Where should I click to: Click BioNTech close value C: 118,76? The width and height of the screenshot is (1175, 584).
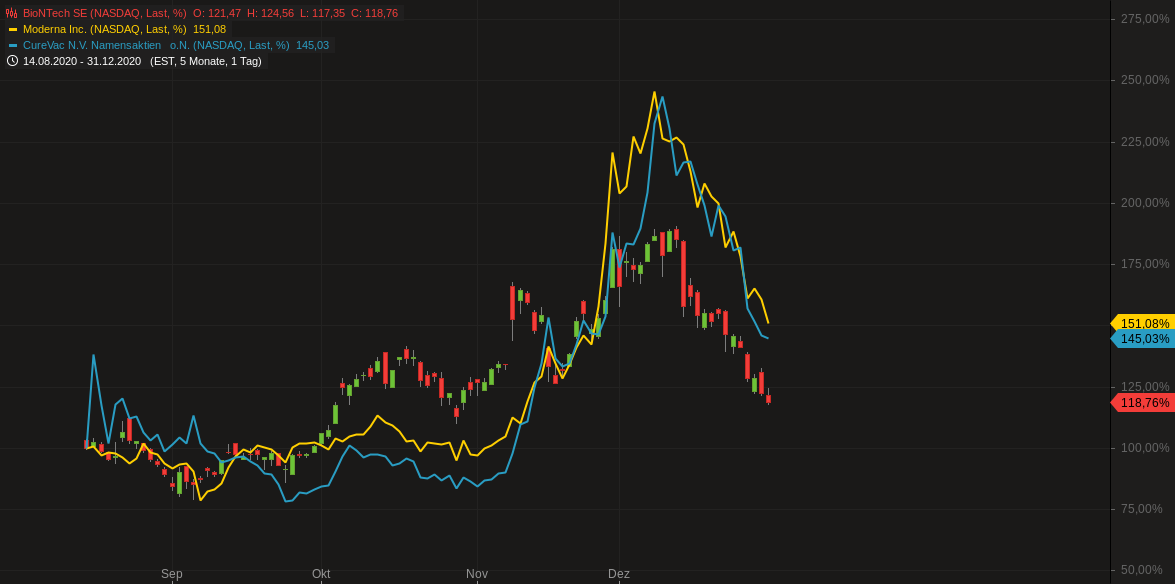pyautogui.click(x=375, y=13)
